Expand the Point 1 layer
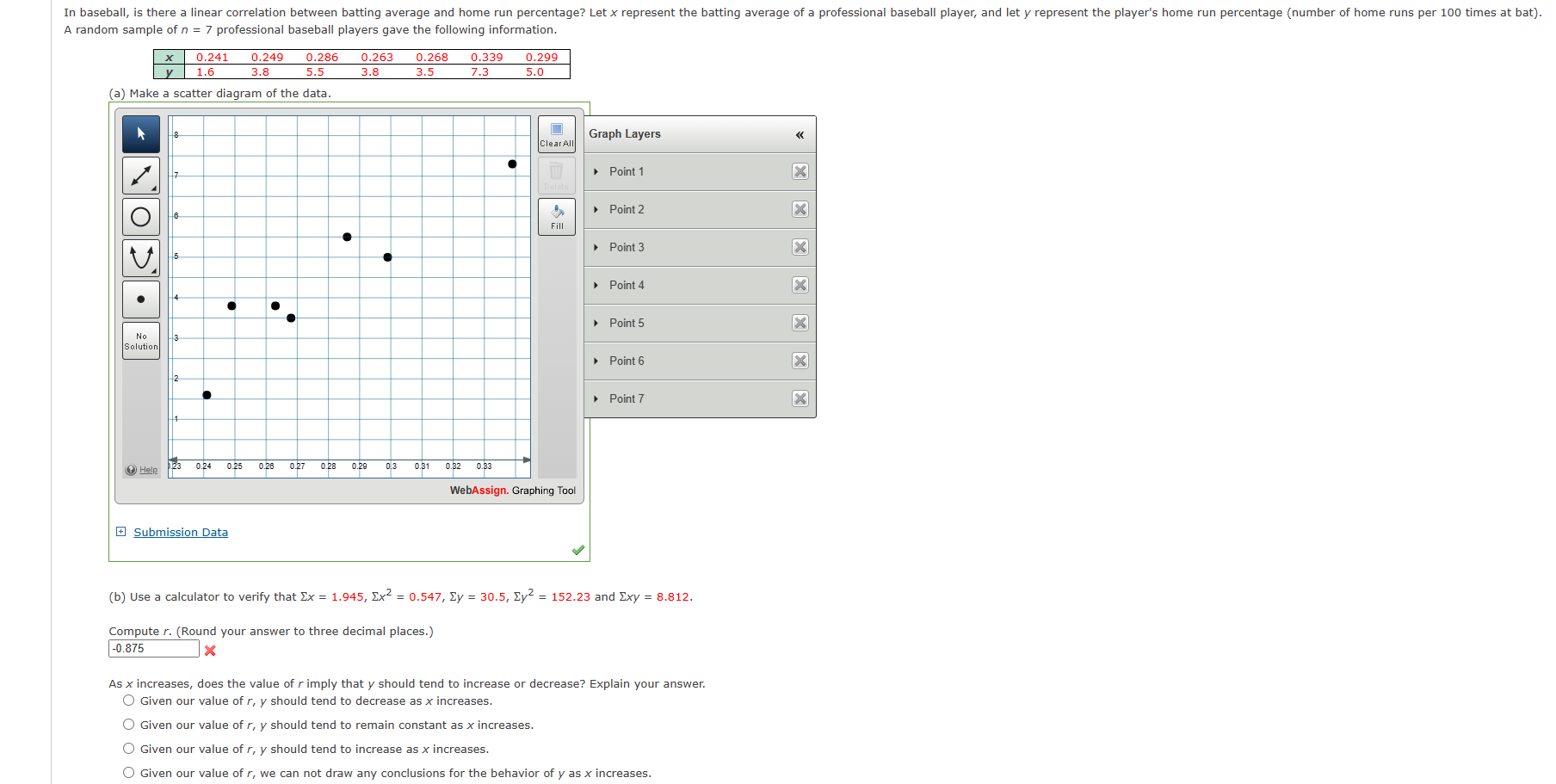1556x784 pixels. (x=595, y=171)
